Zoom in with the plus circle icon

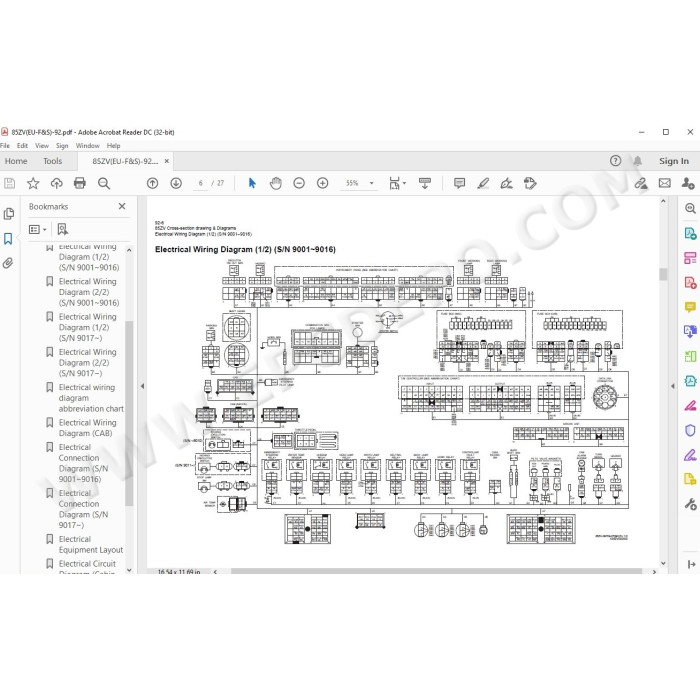click(x=322, y=183)
